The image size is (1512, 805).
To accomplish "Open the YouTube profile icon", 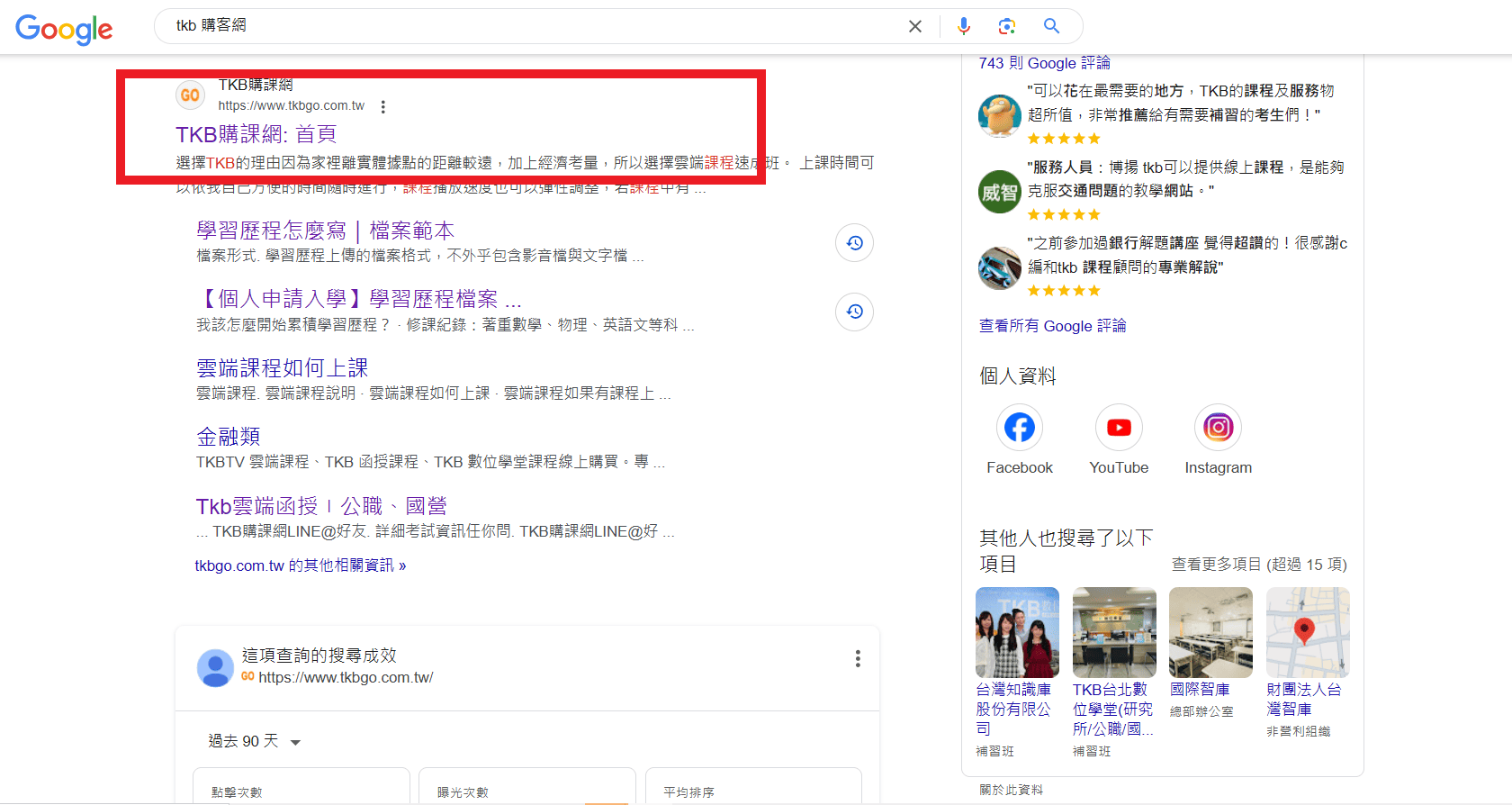I will (1119, 428).
